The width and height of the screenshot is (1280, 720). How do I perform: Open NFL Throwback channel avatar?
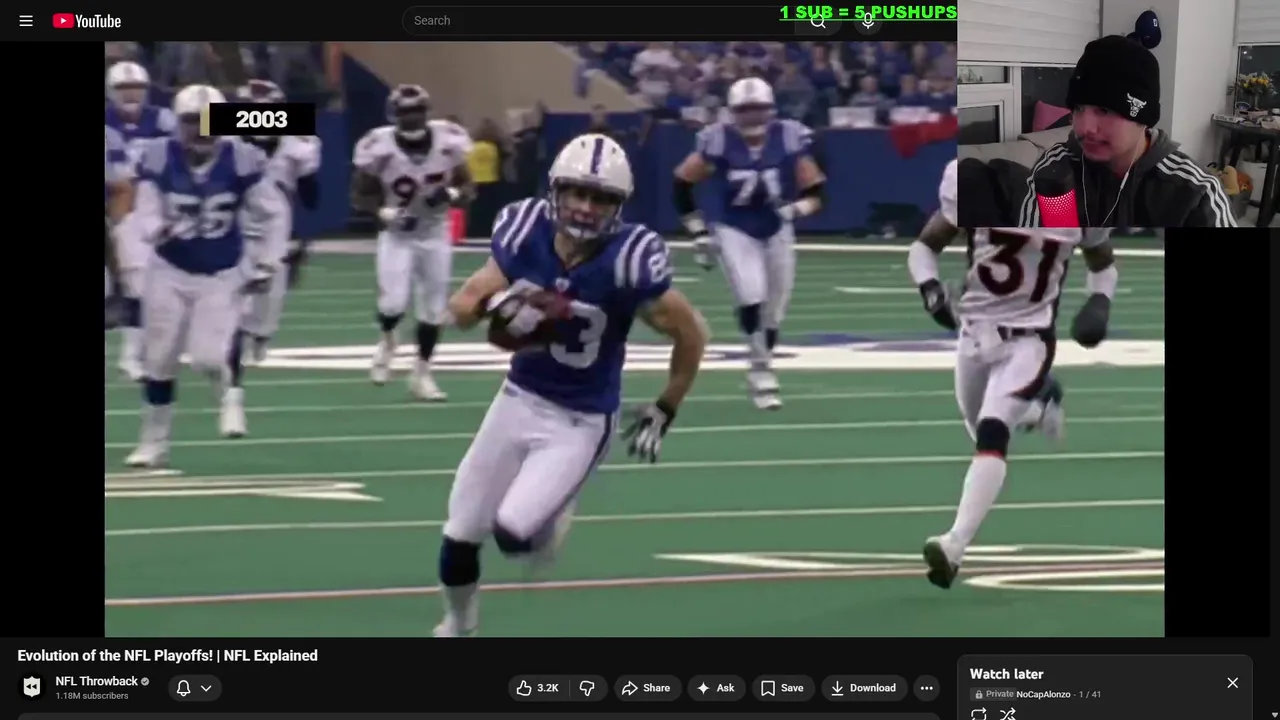coord(32,687)
